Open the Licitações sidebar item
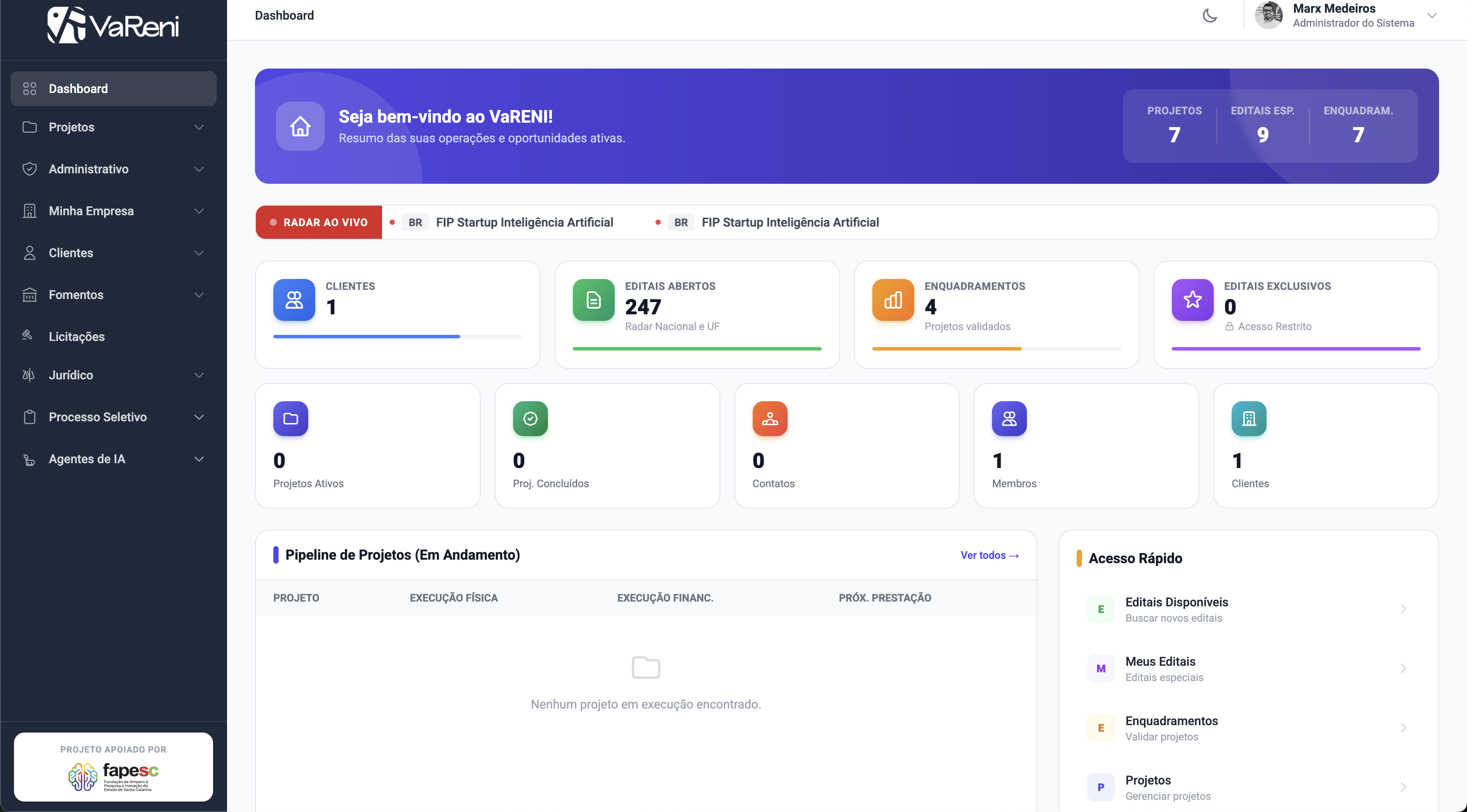This screenshot has width=1467, height=812. [x=114, y=337]
